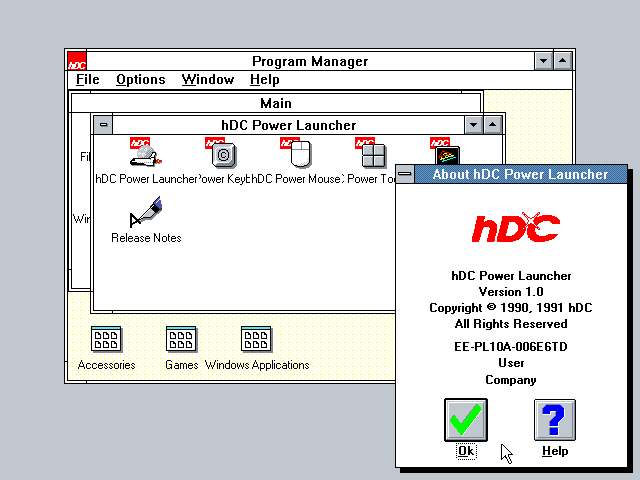Open the Options menu

(140, 80)
